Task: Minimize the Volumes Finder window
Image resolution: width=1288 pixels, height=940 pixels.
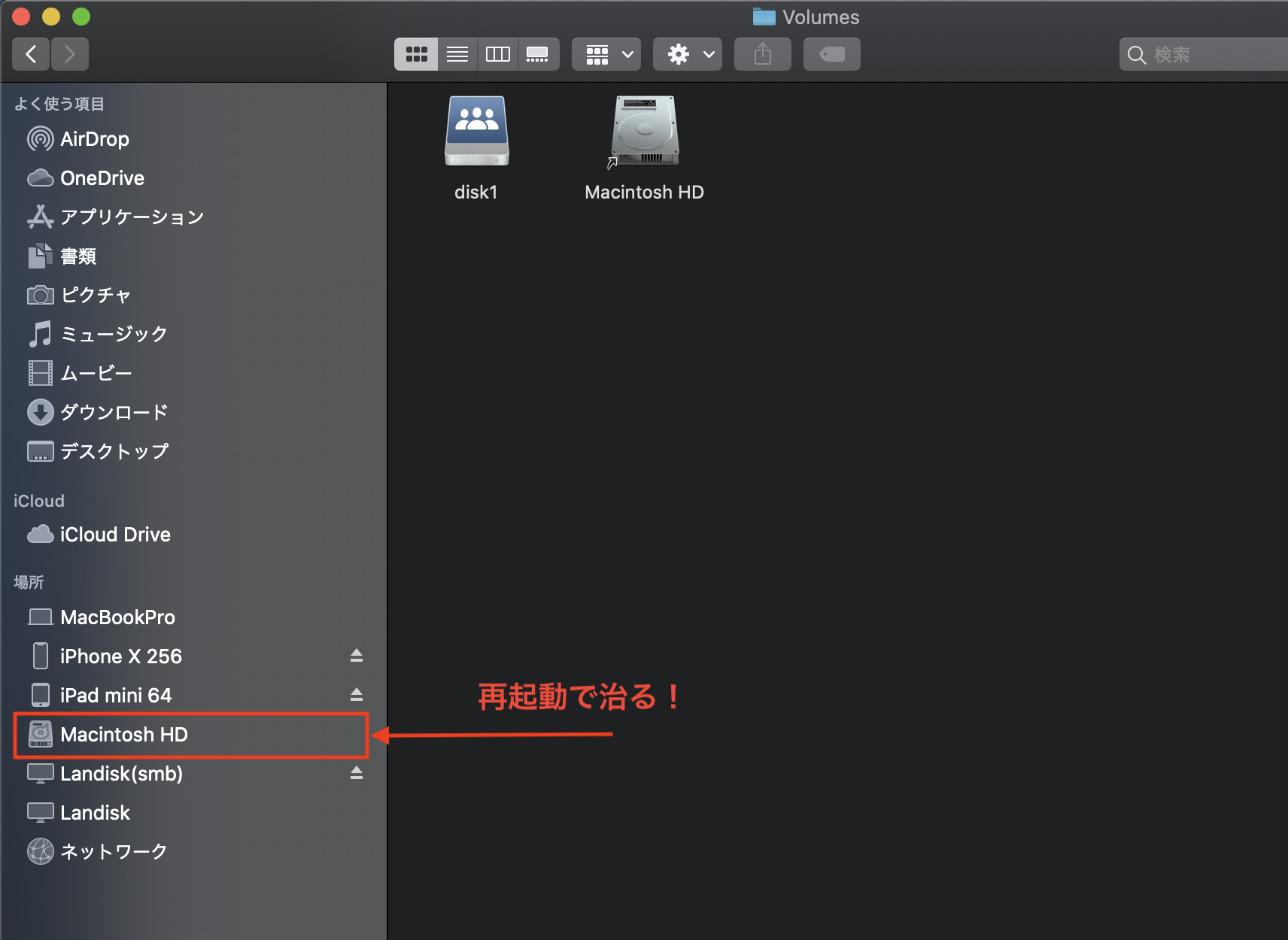Action: [x=51, y=17]
